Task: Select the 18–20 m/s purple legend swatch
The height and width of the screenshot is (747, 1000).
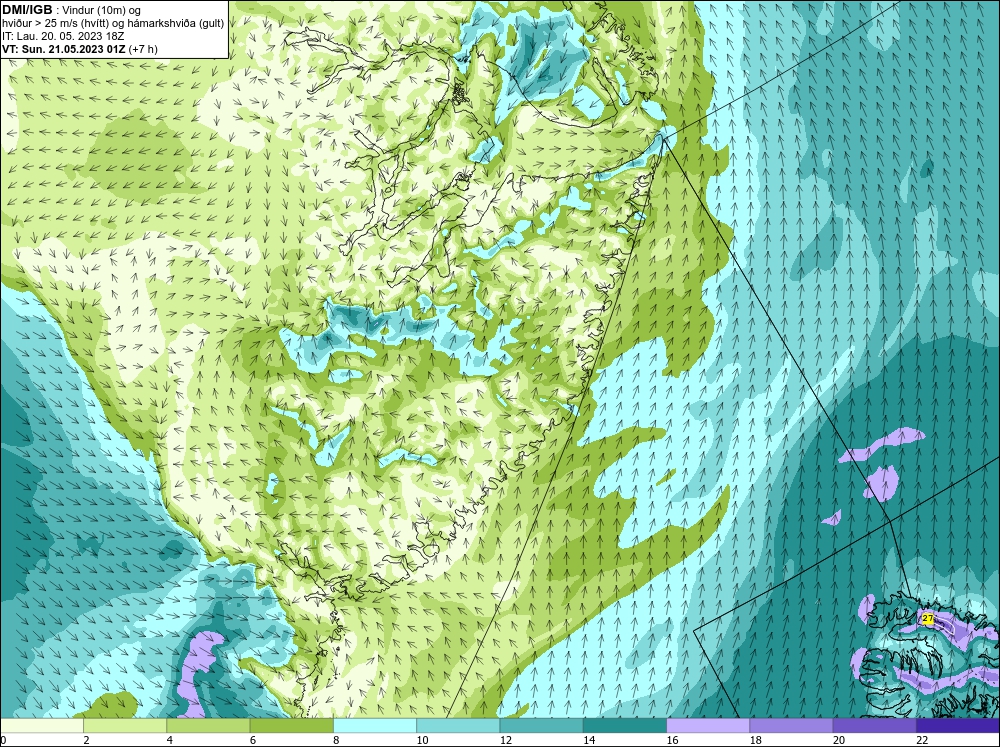Action: point(791,726)
